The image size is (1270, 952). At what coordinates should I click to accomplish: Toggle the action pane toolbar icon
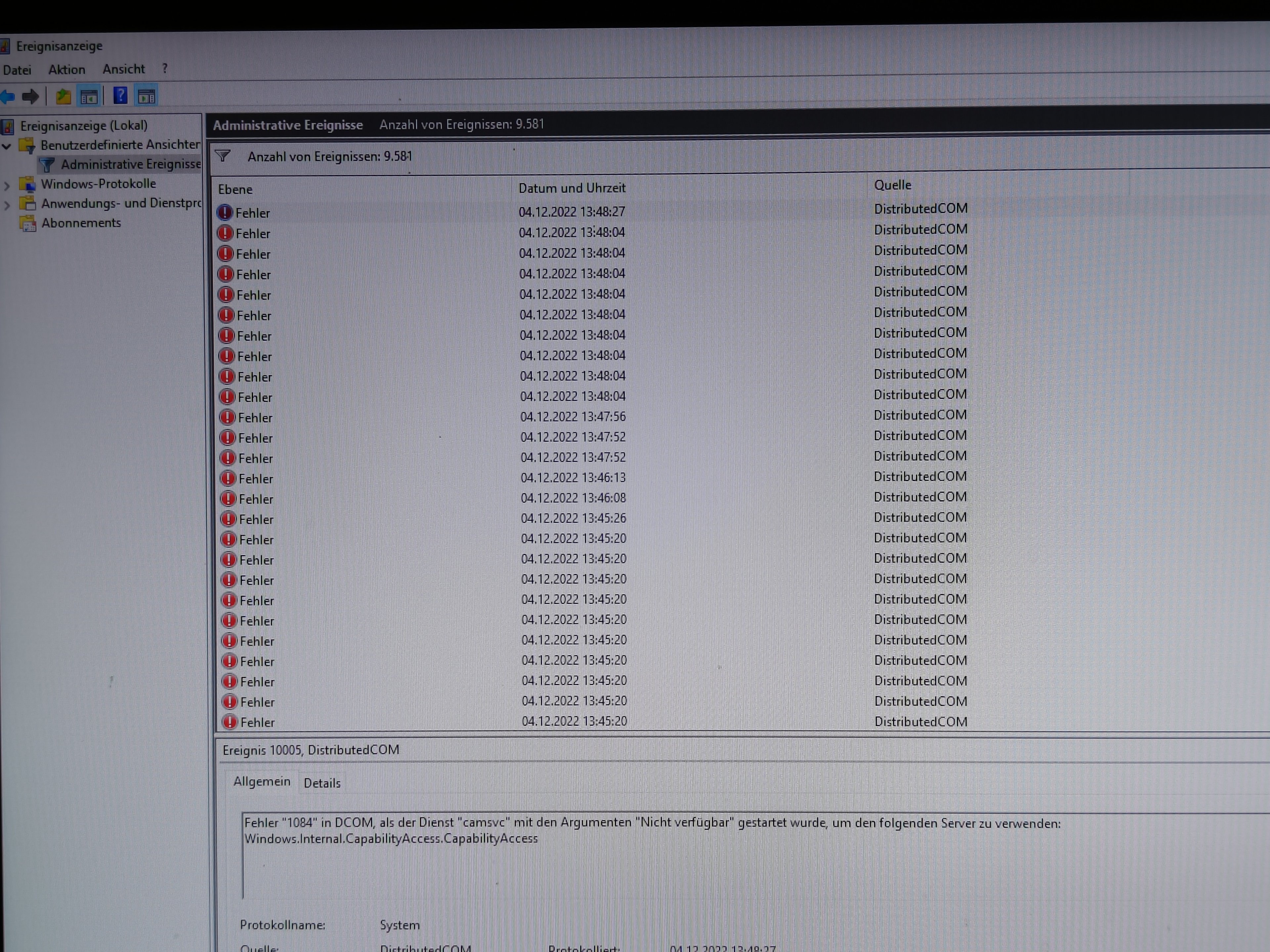point(147,97)
